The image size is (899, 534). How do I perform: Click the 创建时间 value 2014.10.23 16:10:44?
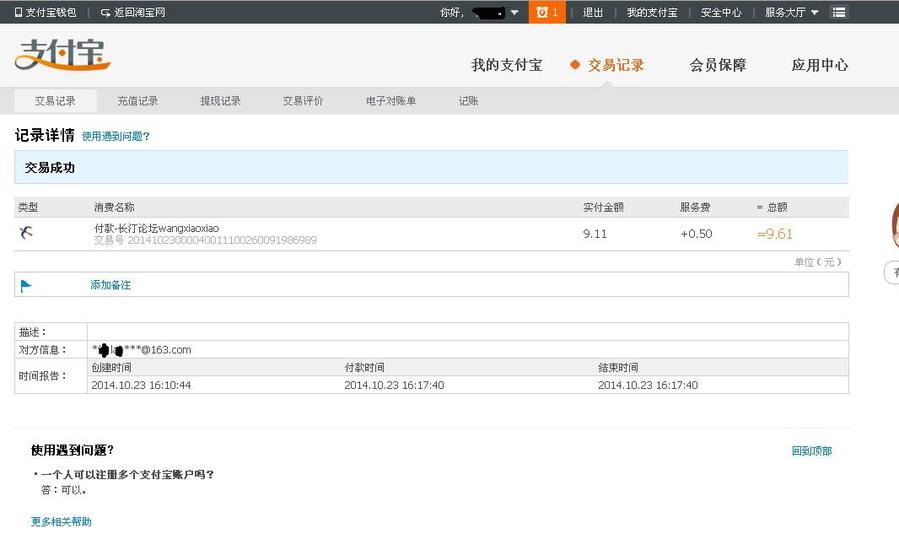[141, 385]
